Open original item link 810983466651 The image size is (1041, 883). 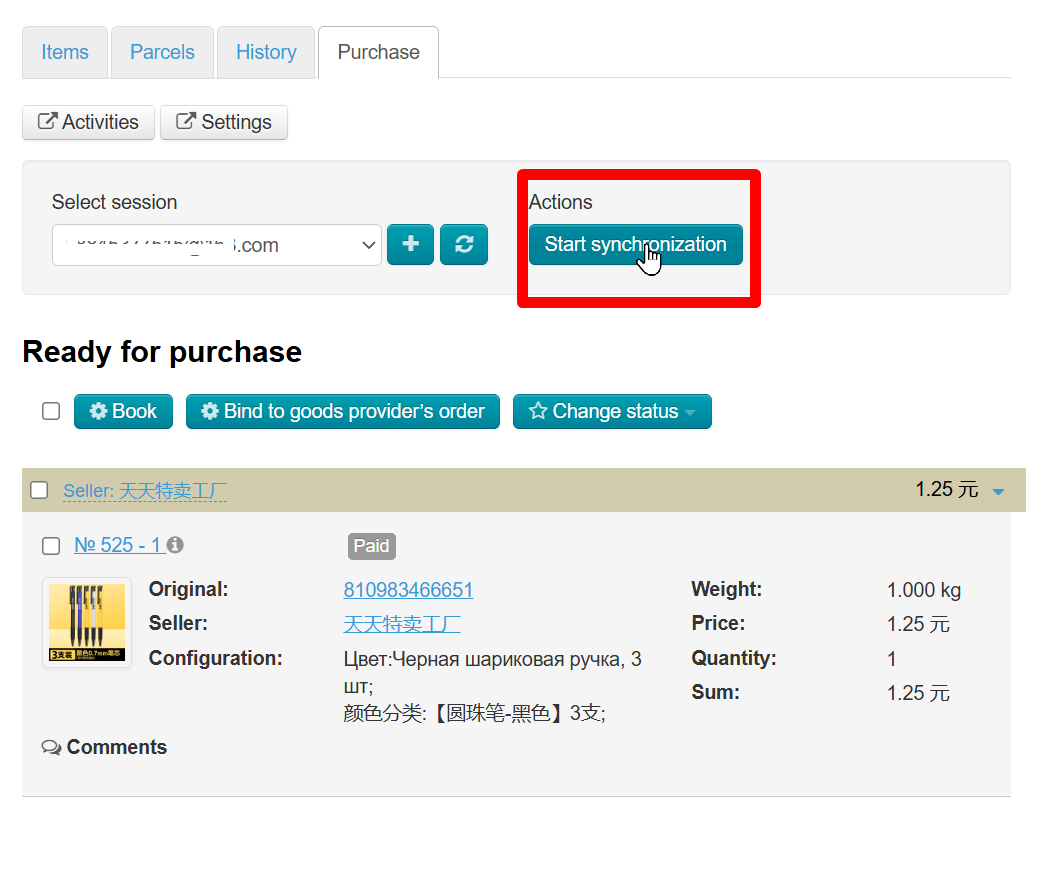408,590
